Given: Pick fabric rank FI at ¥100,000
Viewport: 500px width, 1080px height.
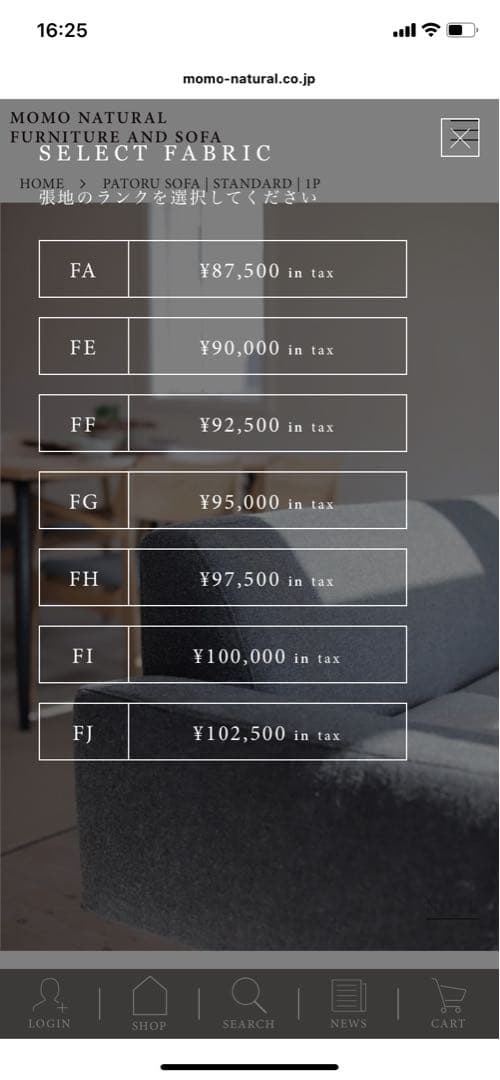Looking at the screenshot, I should coord(222,655).
